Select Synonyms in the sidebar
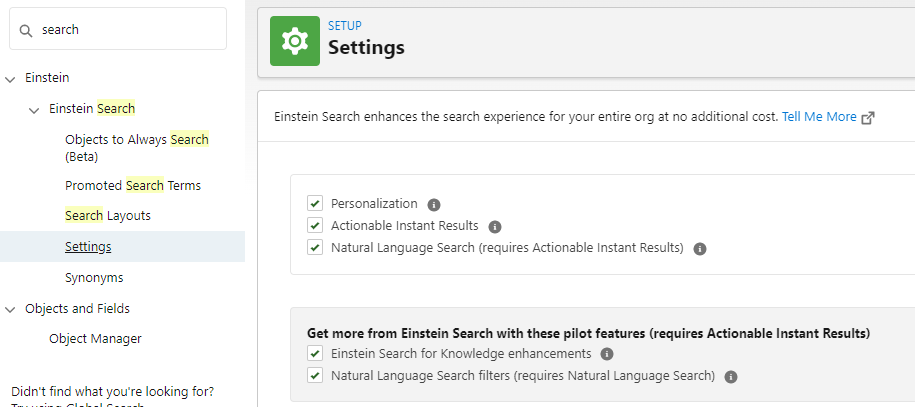This screenshot has height=407, width=915. [x=94, y=277]
